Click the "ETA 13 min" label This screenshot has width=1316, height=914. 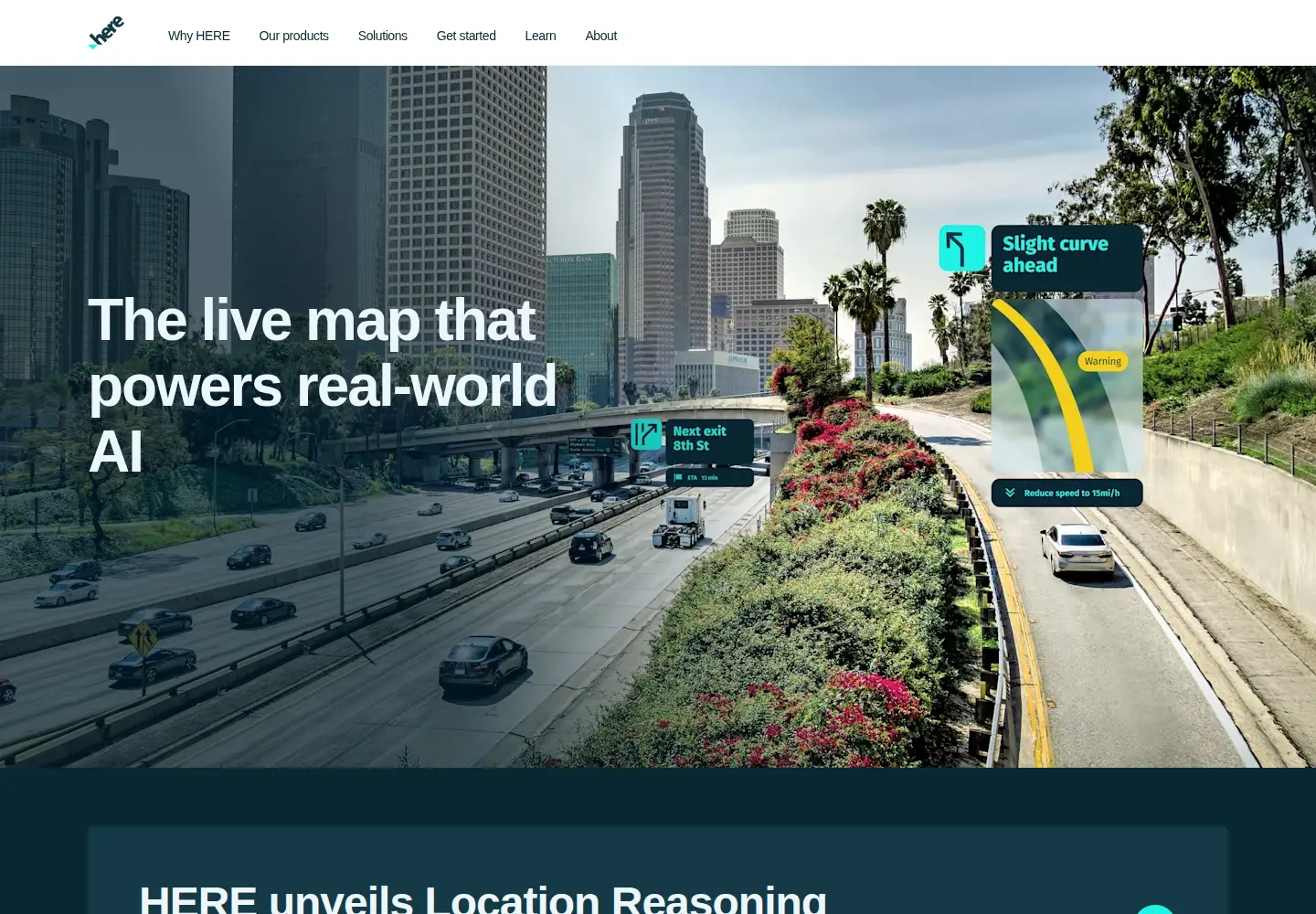tap(703, 477)
